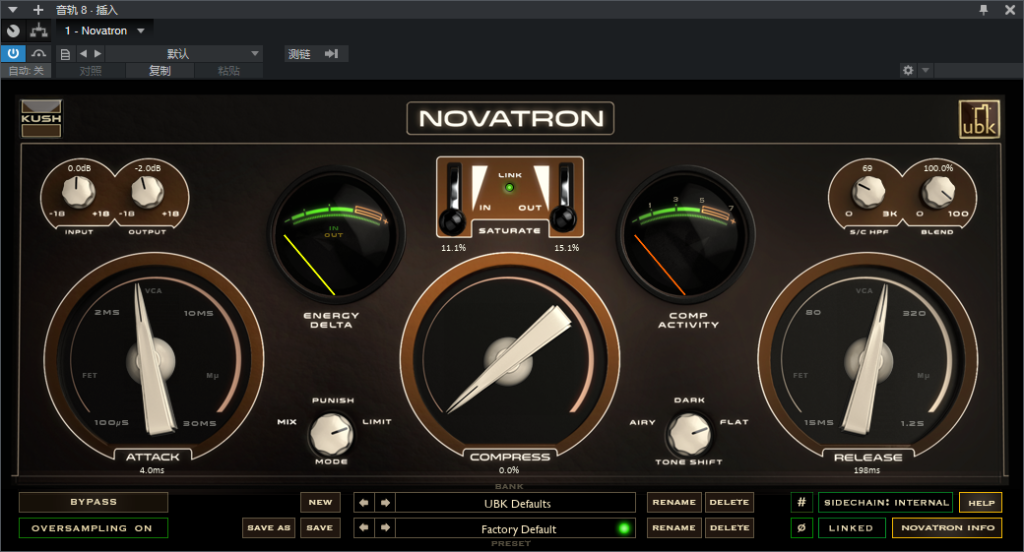
Task: Click the large COMPRESS dial
Action: point(509,359)
